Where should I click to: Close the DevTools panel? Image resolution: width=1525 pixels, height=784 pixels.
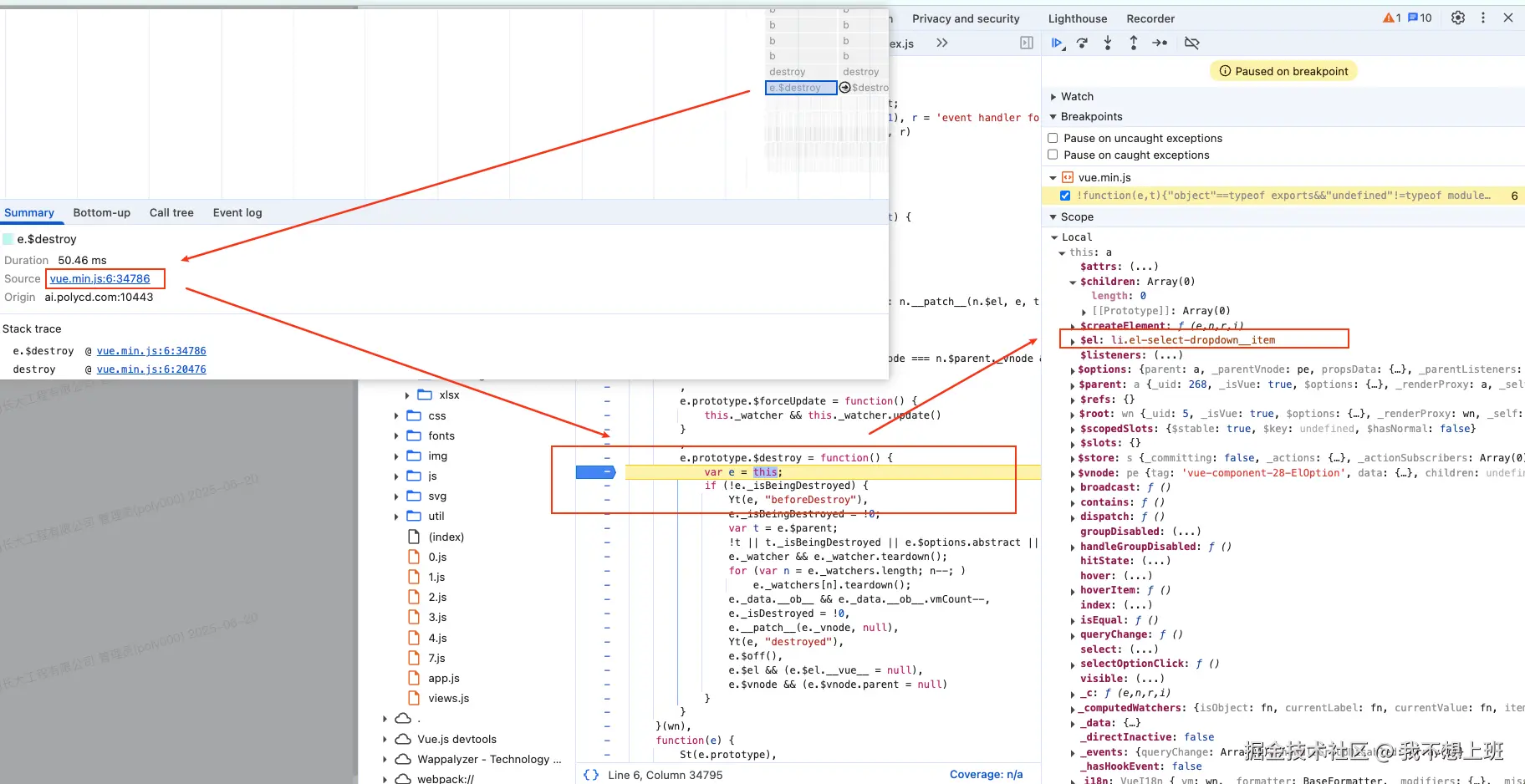click(1508, 18)
